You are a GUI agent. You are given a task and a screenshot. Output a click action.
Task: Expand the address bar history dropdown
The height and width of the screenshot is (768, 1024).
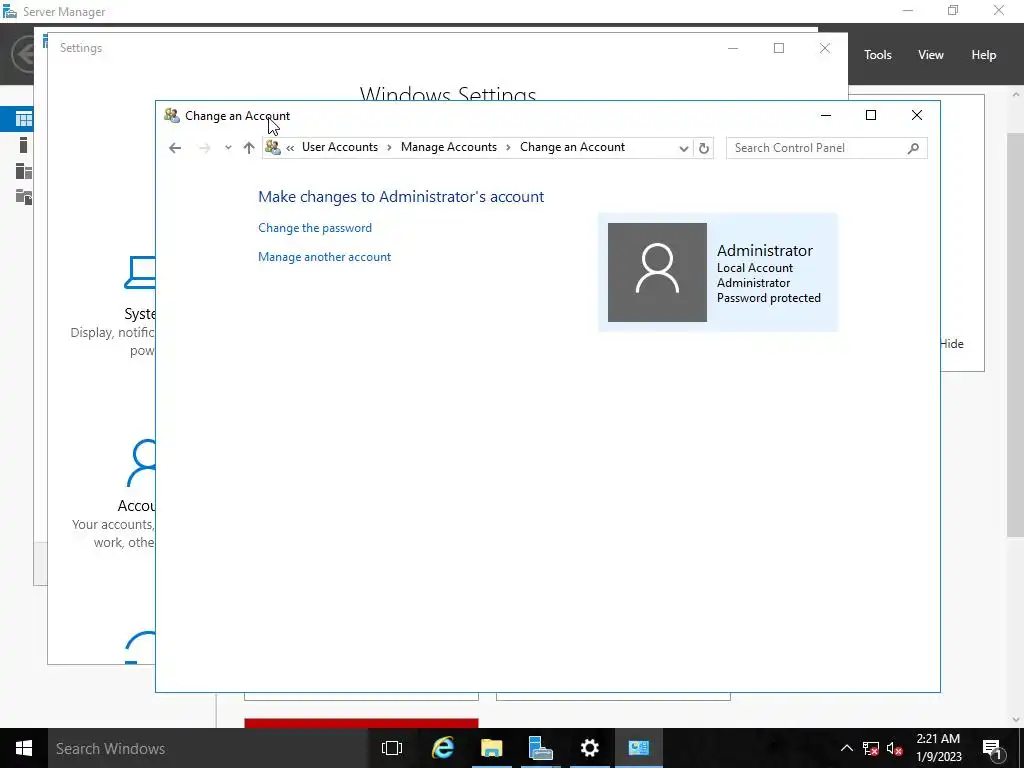pyautogui.click(x=683, y=148)
